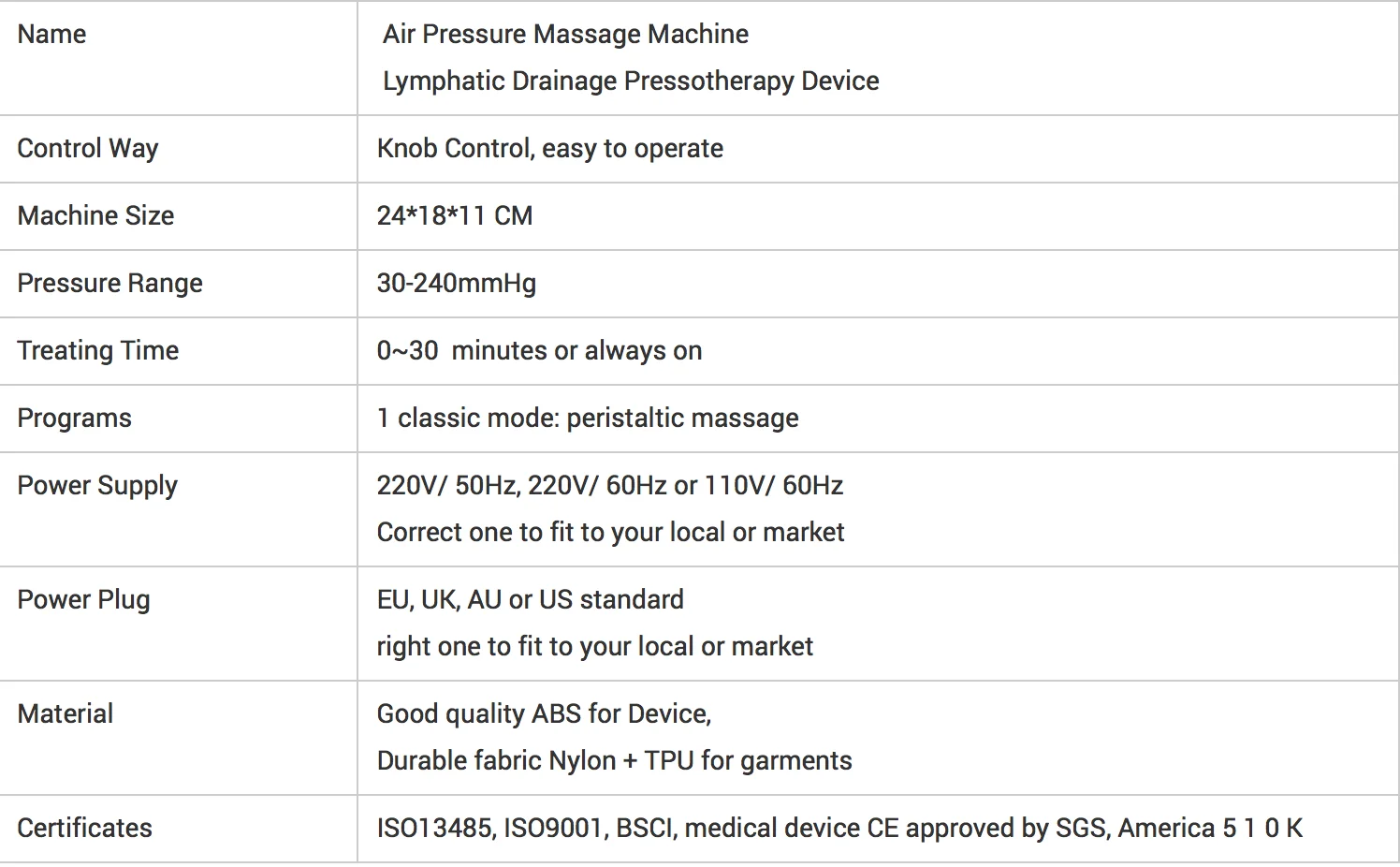This screenshot has width=1400, height=867.
Task: Click the Control Way label cell
Action: coord(88,149)
